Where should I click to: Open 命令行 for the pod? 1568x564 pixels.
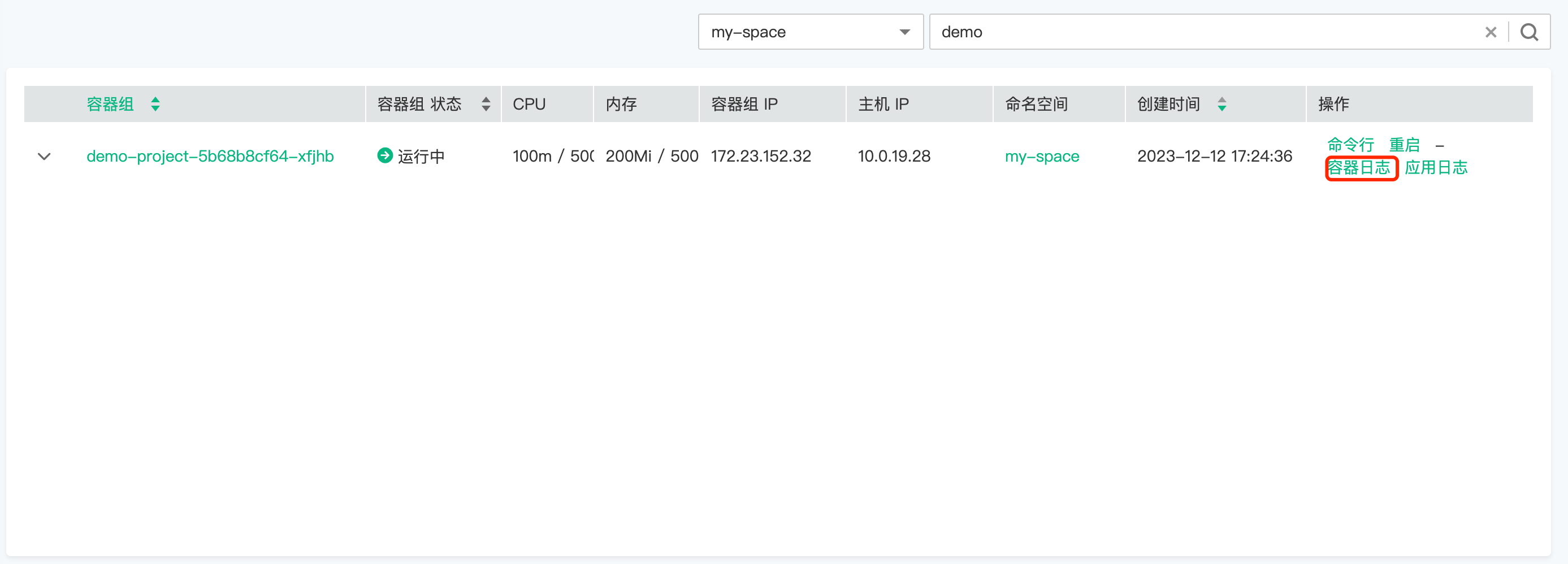click(1350, 145)
